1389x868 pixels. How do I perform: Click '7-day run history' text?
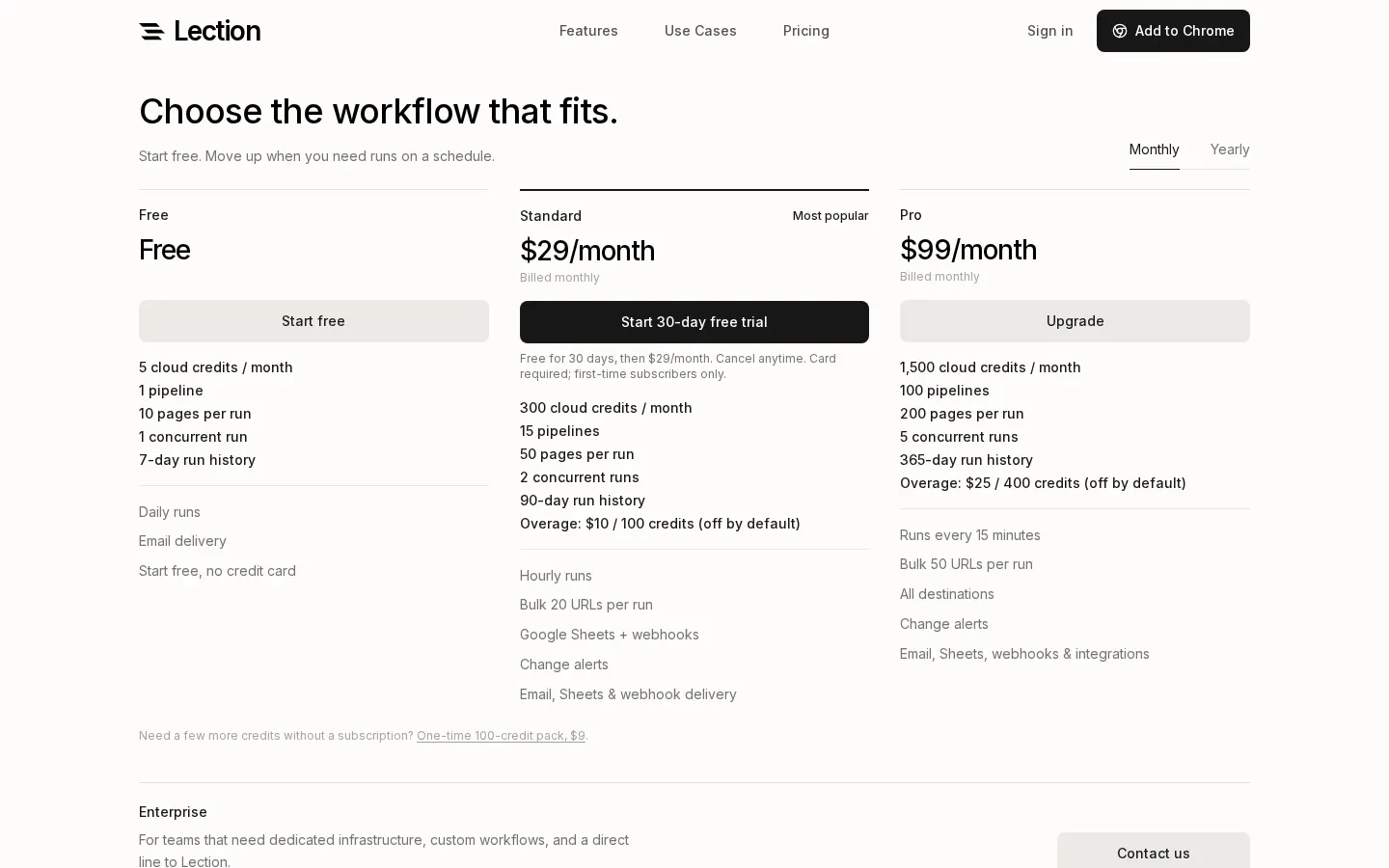click(197, 460)
